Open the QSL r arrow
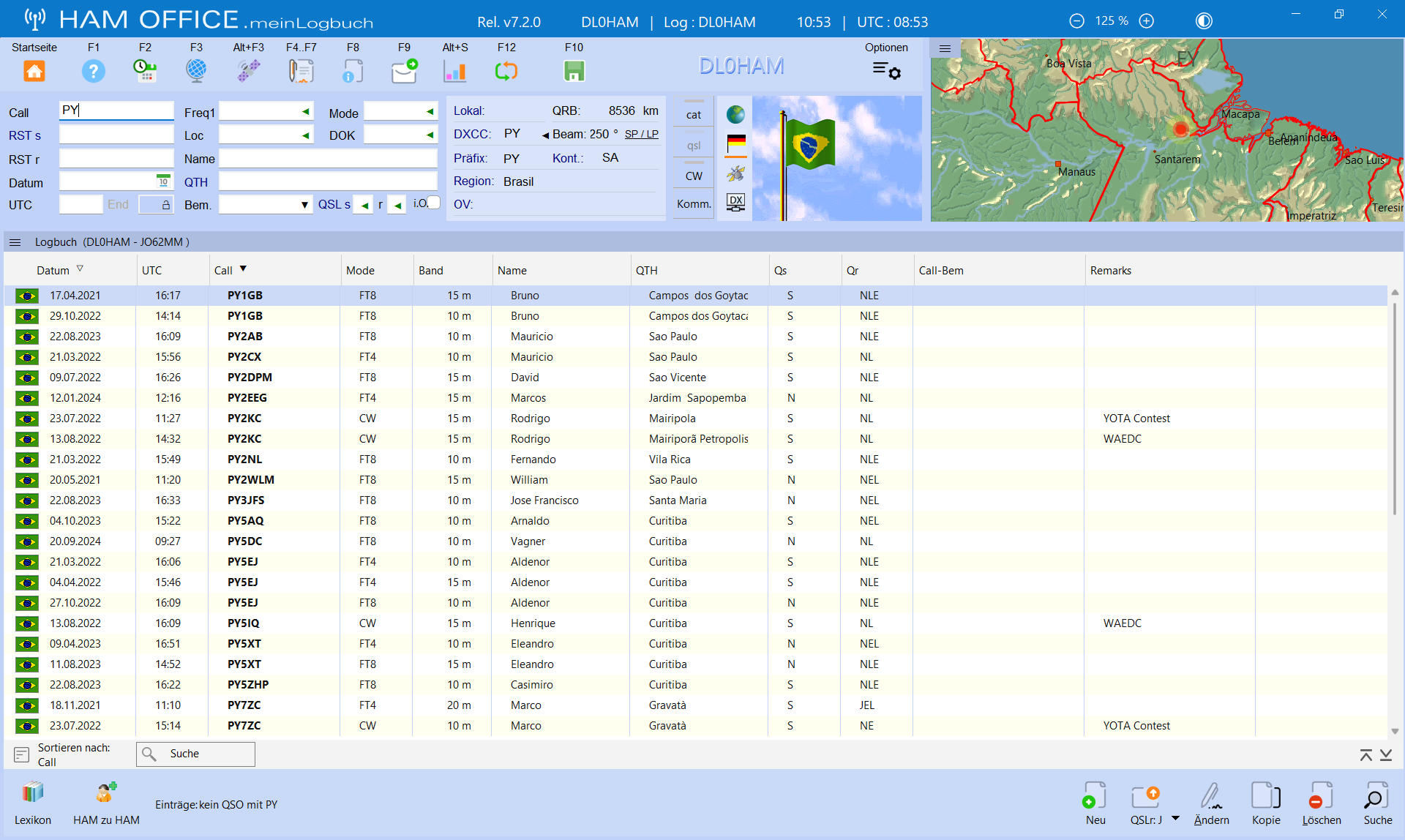1405x840 pixels. click(x=397, y=206)
